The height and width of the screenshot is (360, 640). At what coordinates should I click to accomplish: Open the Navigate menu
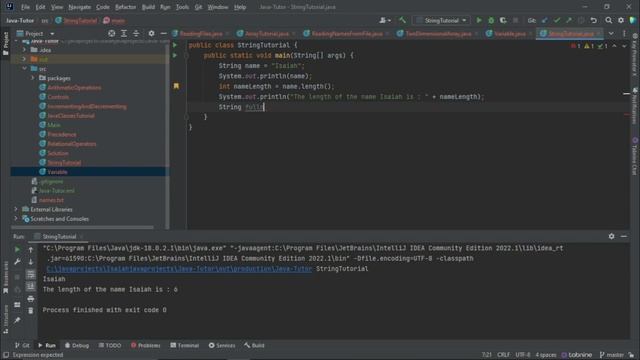point(80,7)
